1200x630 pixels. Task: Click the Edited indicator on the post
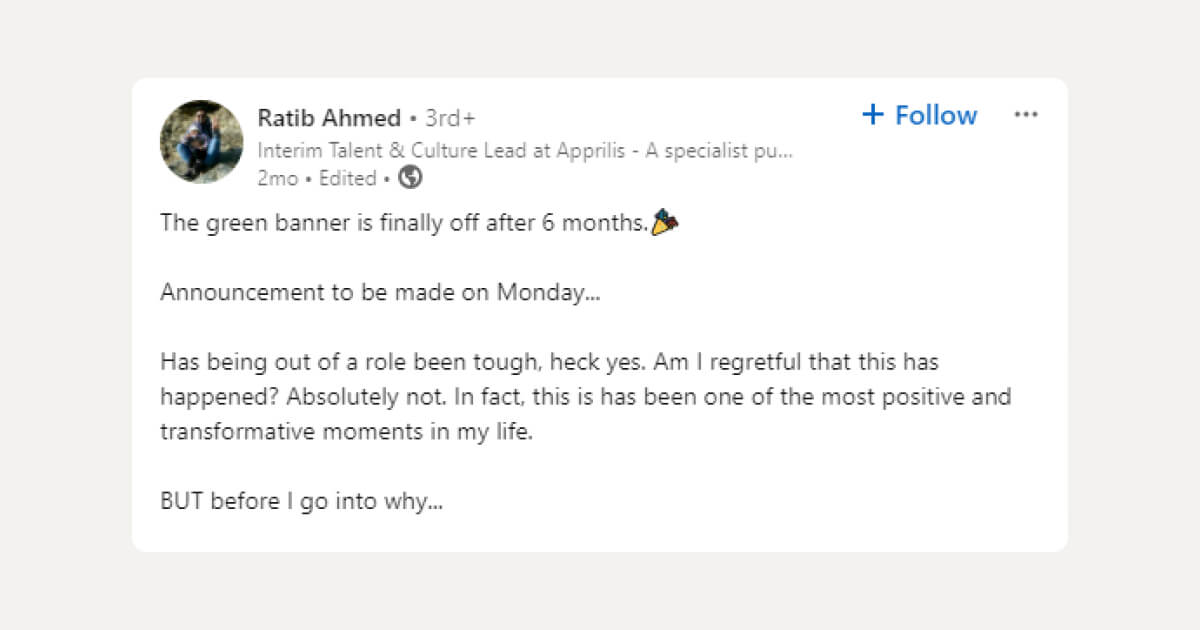(348, 178)
